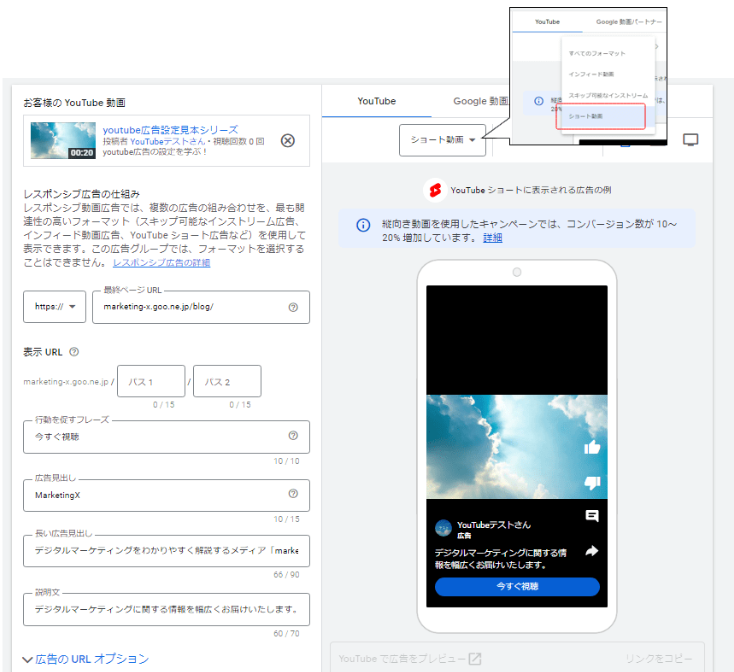The width and height of the screenshot is (734, 672).
Task: Click the 最終ページ URL input field
Action: click(x=201, y=307)
